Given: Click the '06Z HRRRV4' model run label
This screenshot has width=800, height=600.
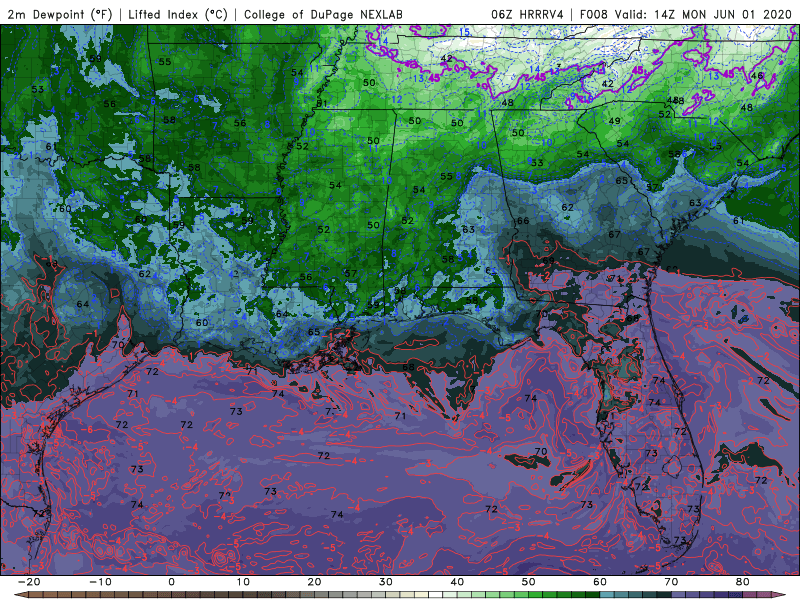Looking at the screenshot, I should pyautogui.click(x=527, y=14).
